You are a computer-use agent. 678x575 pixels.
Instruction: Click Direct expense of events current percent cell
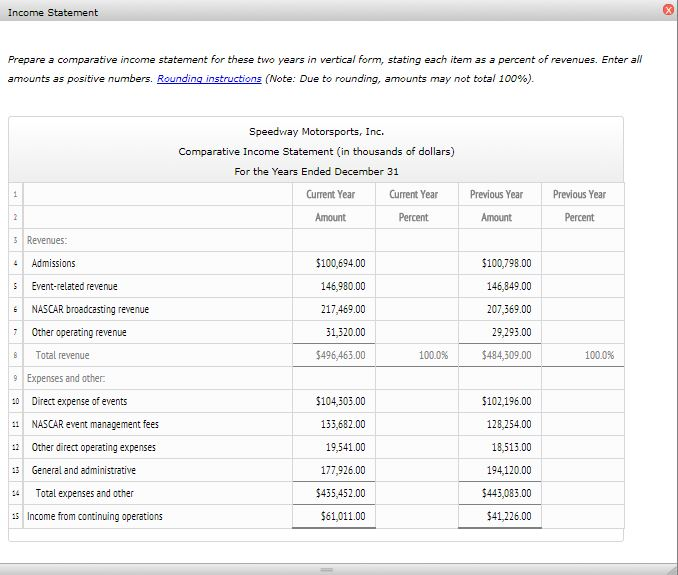(417, 401)
